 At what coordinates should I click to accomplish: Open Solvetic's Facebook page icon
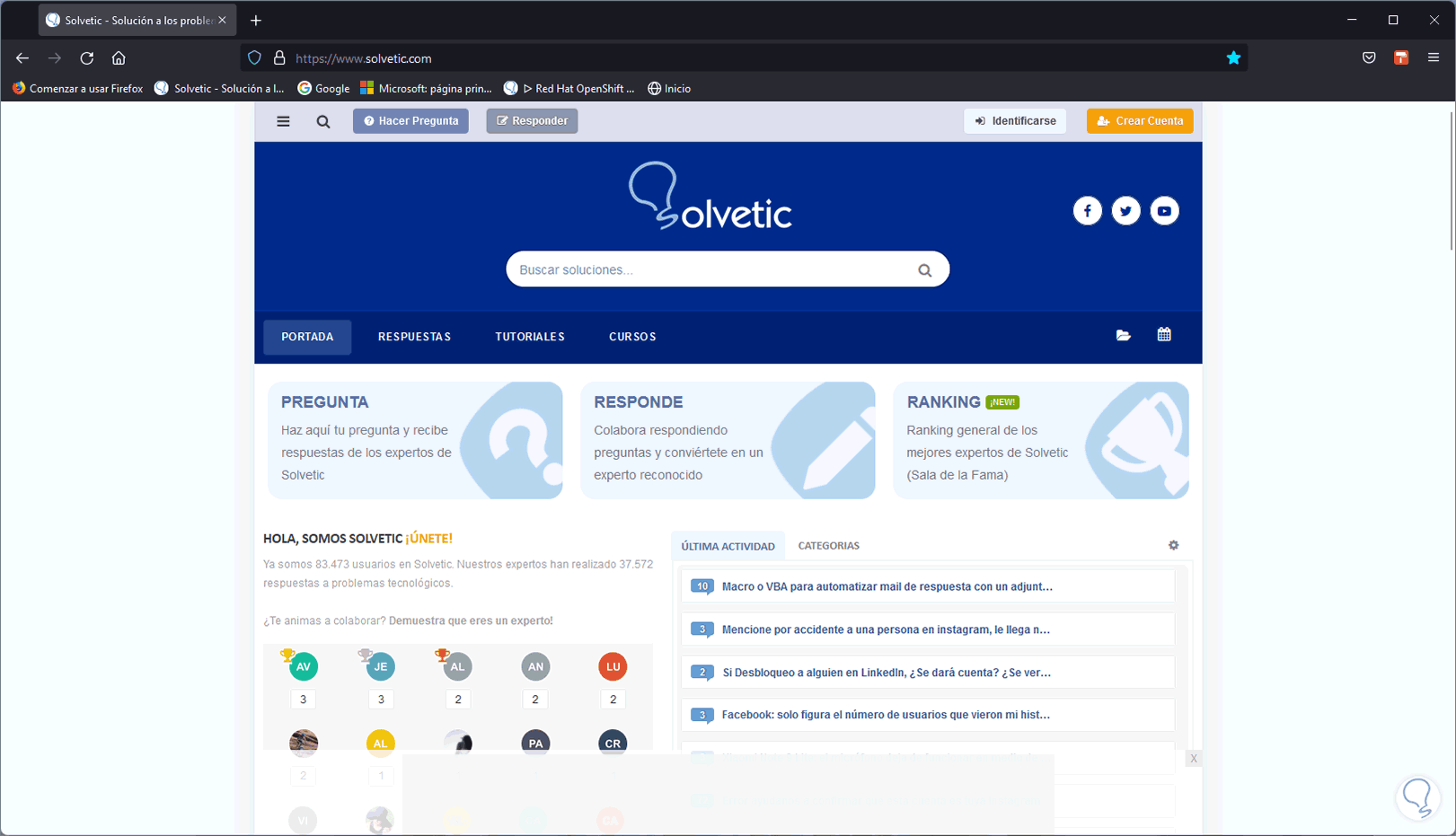pos(1087,211)
